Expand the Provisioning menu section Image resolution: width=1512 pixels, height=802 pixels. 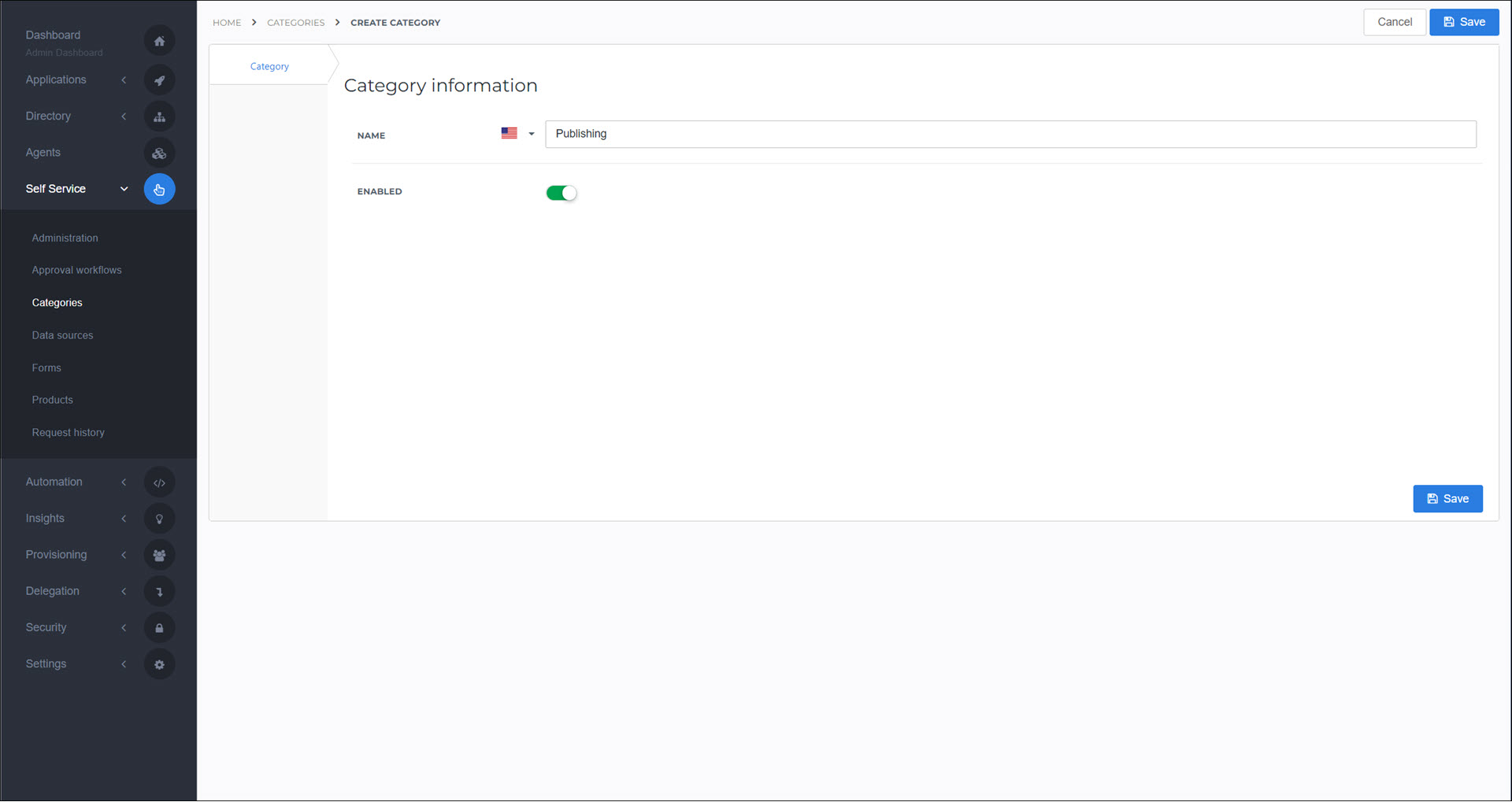pyautogui.click(x=124, y=555)
